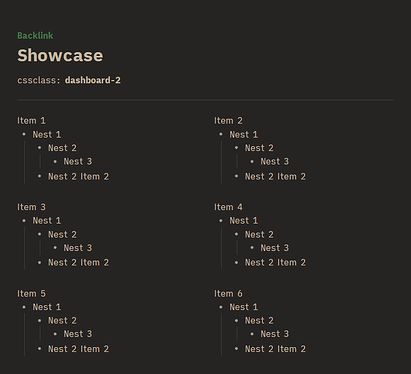Select Nest 2 under Item 6

click(x=259, y=321)
